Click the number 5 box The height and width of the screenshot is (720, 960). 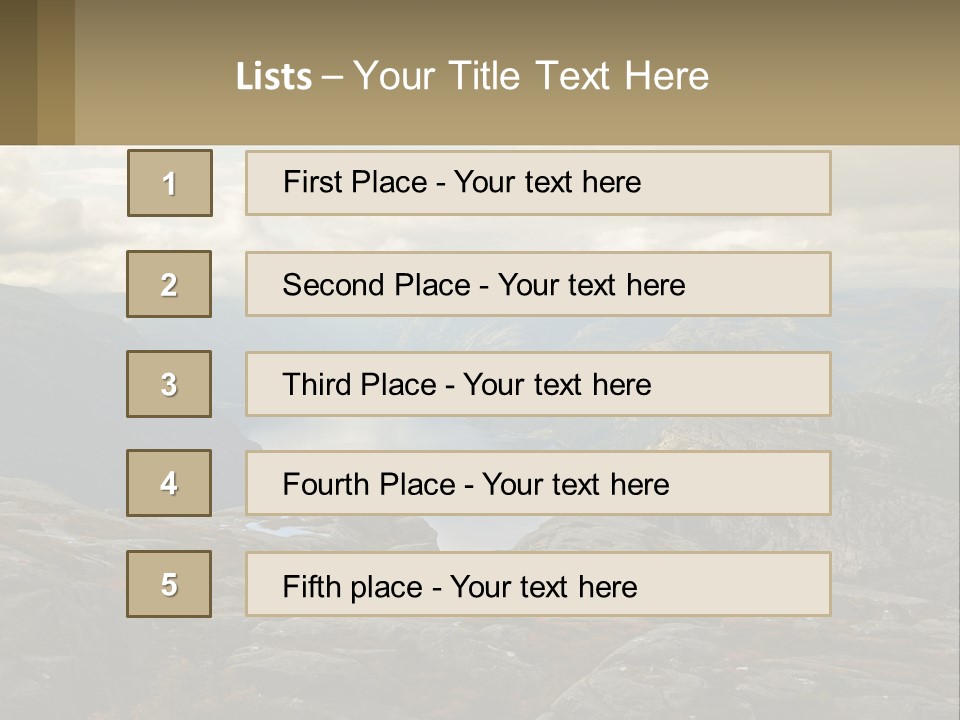[x=169, y=584]
